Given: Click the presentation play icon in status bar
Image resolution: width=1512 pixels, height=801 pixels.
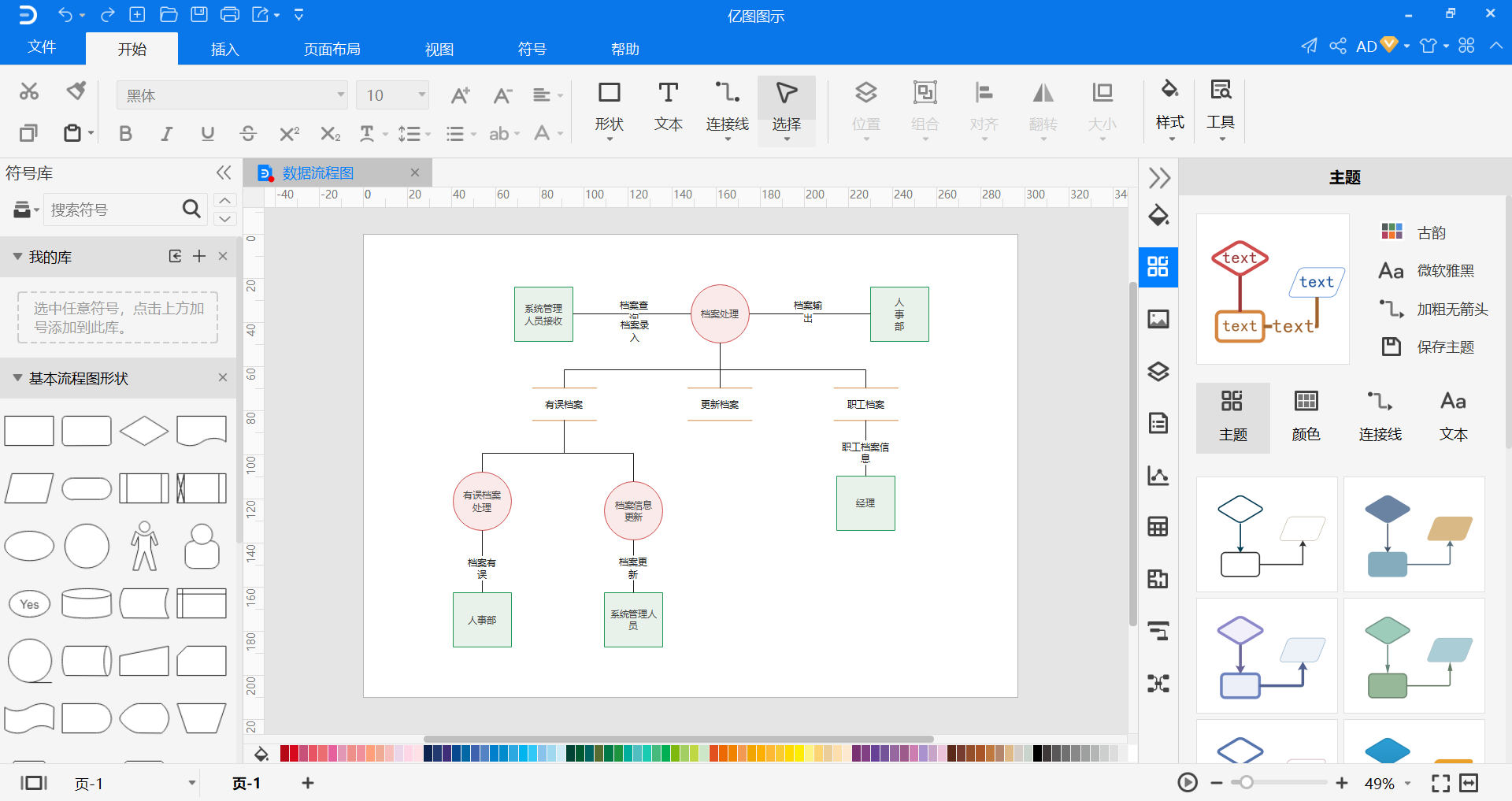Looking at the screenshot, I should 1188,782.
